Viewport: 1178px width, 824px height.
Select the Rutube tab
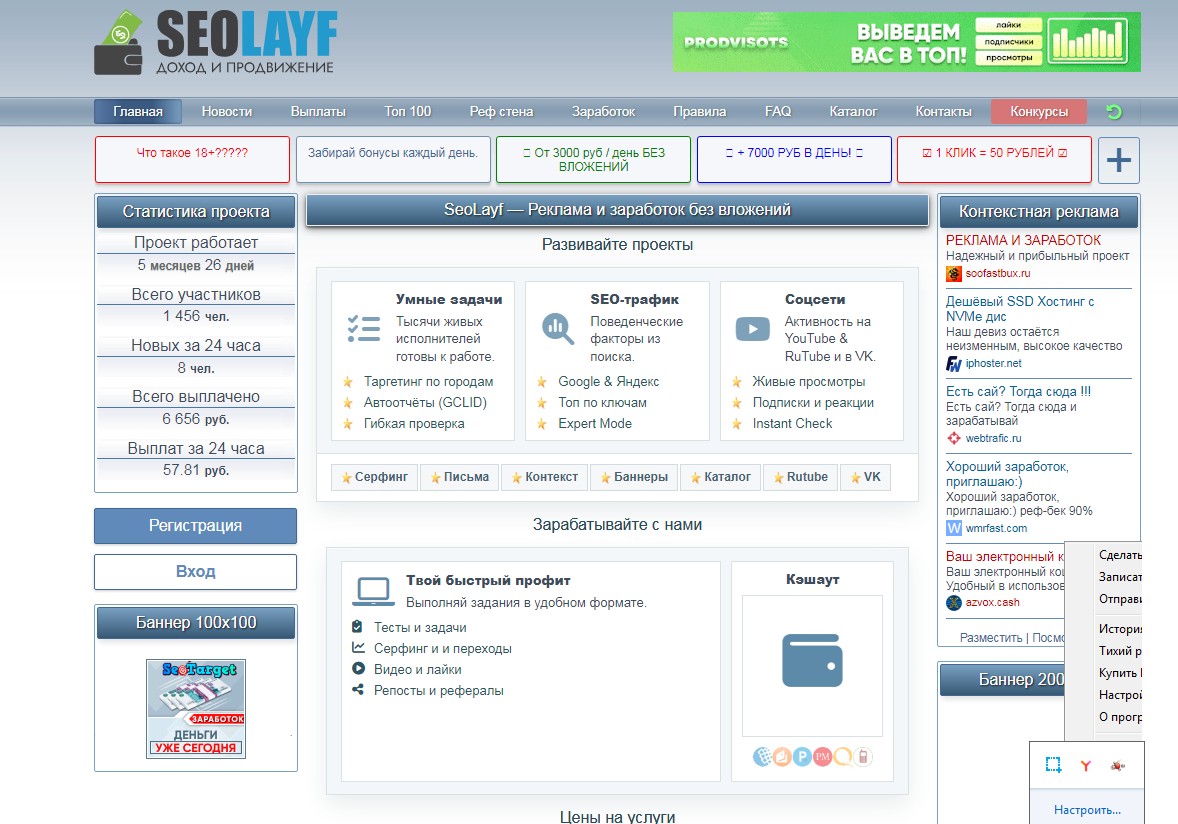[800, 477]
